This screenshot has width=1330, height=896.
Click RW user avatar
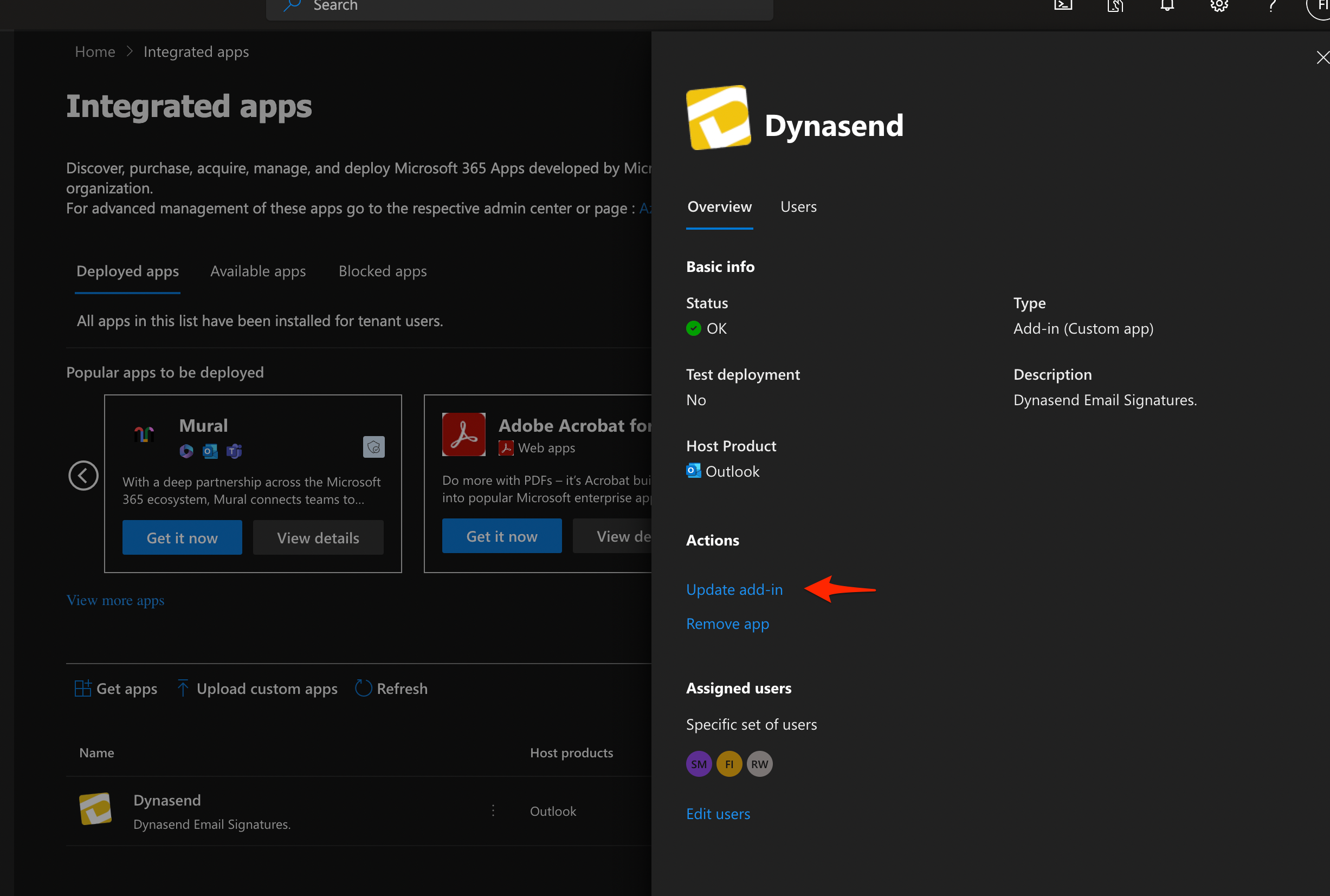tap(760, 764)
